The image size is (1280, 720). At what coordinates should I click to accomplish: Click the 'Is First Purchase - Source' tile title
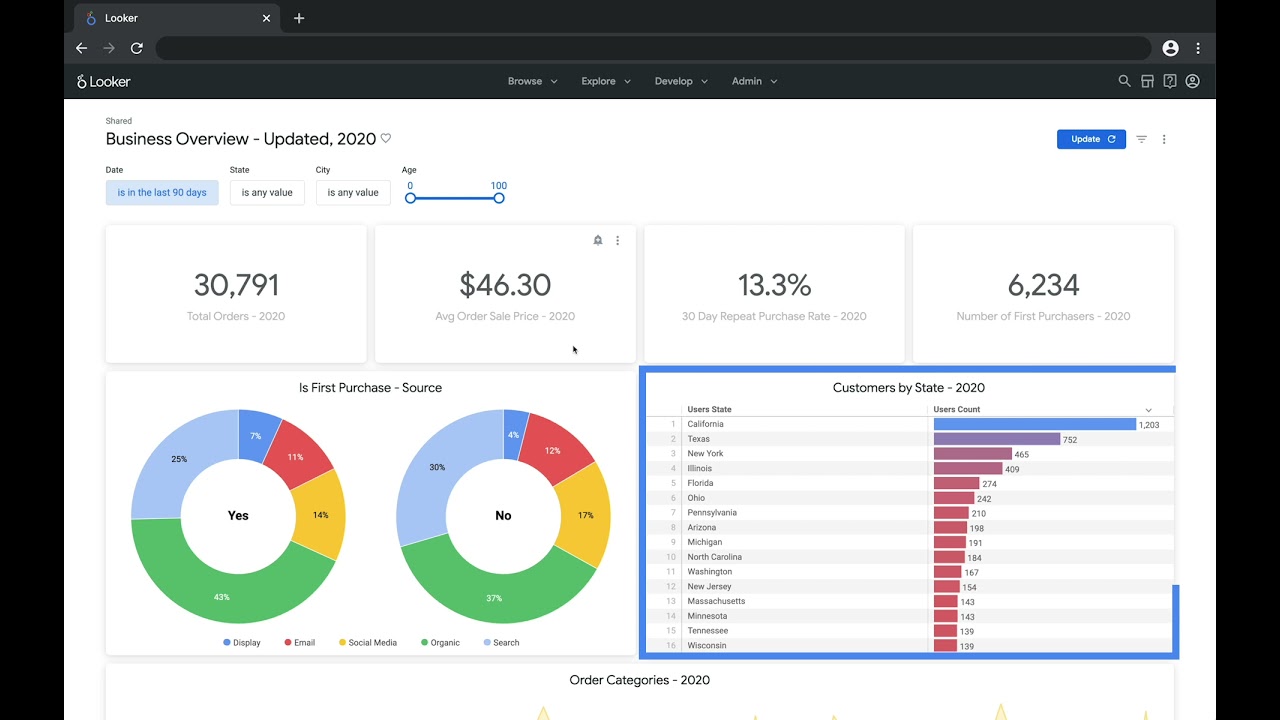(370, 388)
